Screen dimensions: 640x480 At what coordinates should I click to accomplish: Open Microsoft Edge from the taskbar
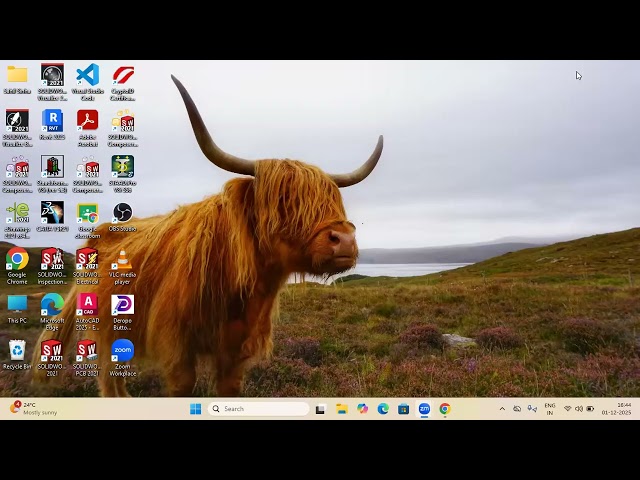(x=383, y=409)
